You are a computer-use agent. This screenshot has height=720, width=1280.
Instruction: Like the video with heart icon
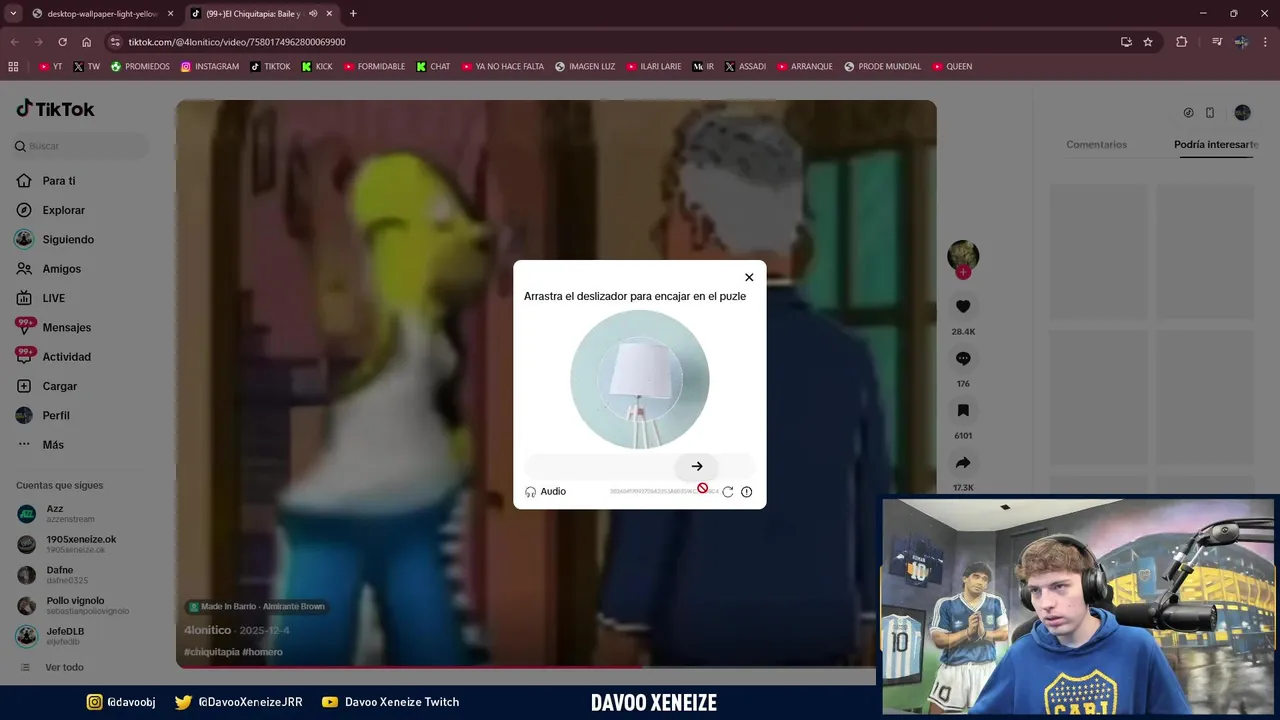coord(963,307)
